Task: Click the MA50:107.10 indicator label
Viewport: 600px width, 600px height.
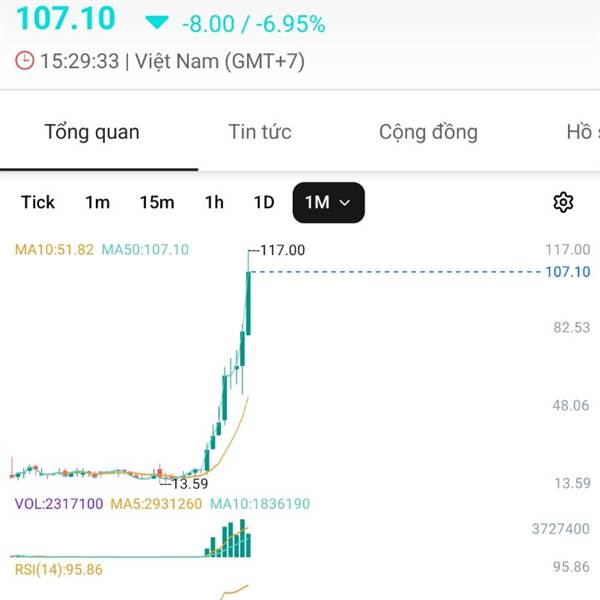Action: click(145, 250)
